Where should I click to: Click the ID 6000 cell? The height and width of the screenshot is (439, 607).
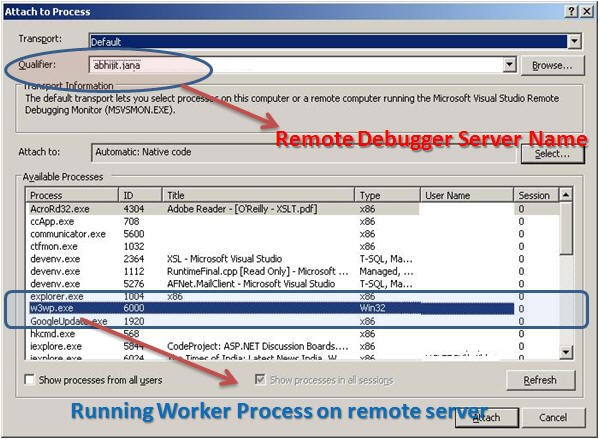click(134, 308)
